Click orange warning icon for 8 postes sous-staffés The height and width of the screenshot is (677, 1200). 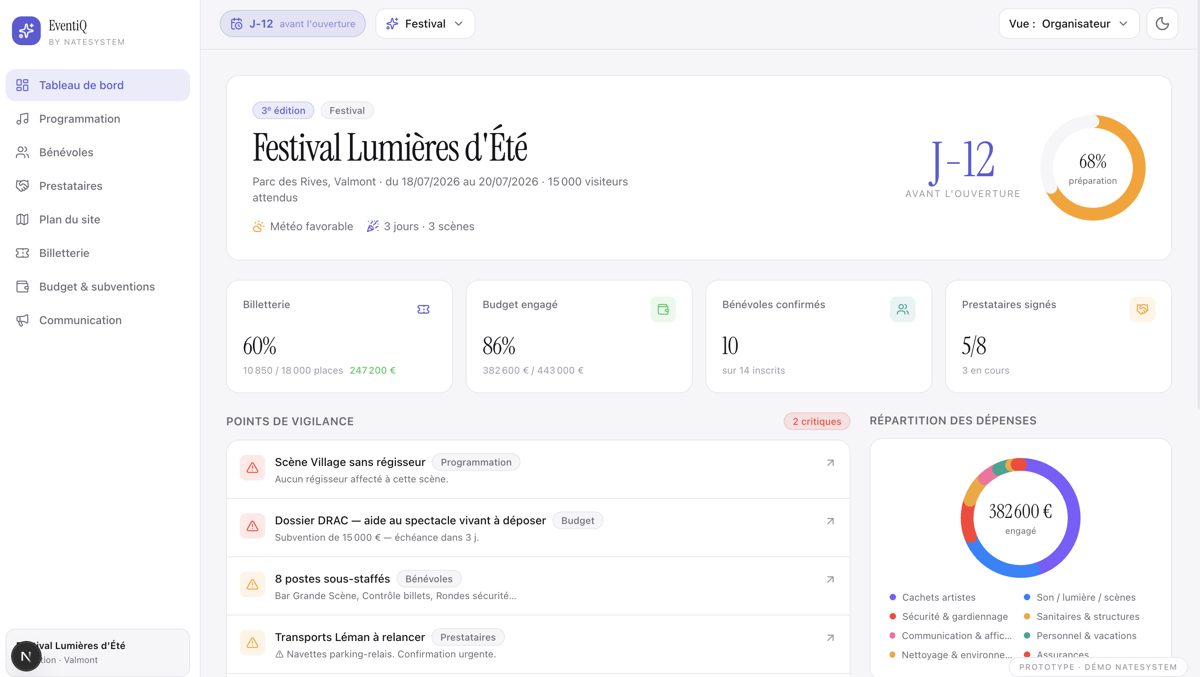pyautogui.click(x=252, y=584)
